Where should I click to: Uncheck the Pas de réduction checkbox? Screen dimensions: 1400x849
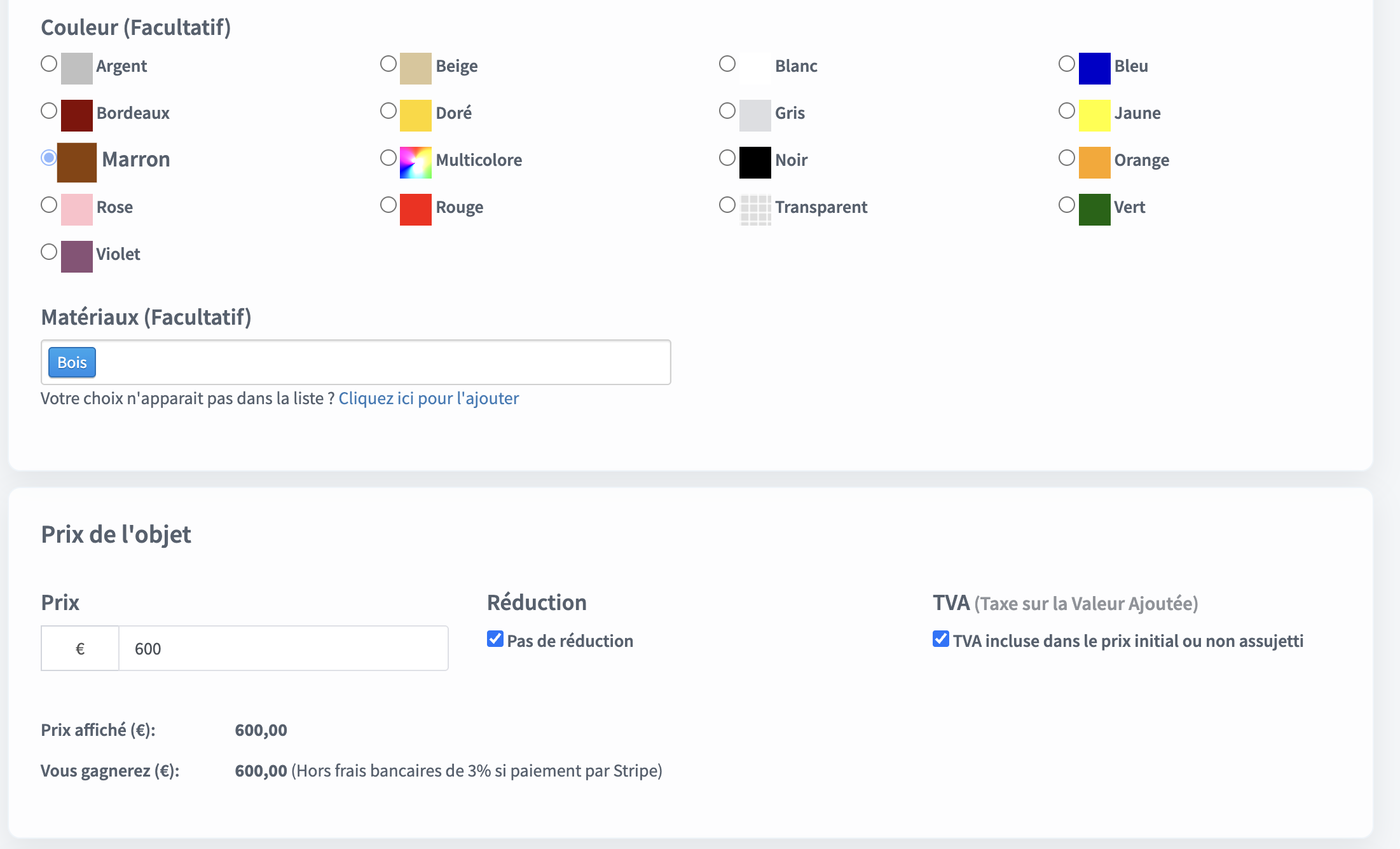pyautogui.click(x=495, y=639)
